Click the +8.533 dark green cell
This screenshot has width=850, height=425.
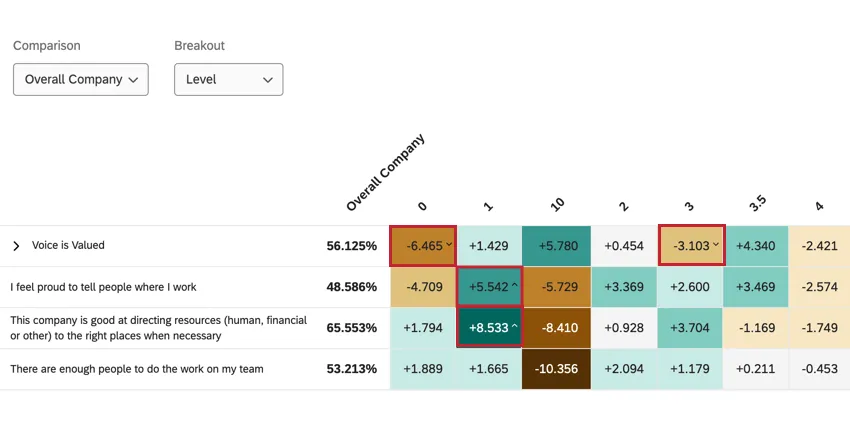point(489,328)
